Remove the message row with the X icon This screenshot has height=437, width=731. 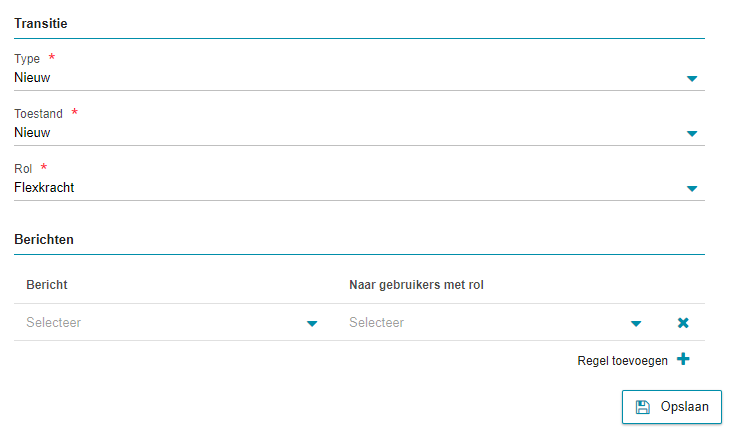[x=683, y=323]
